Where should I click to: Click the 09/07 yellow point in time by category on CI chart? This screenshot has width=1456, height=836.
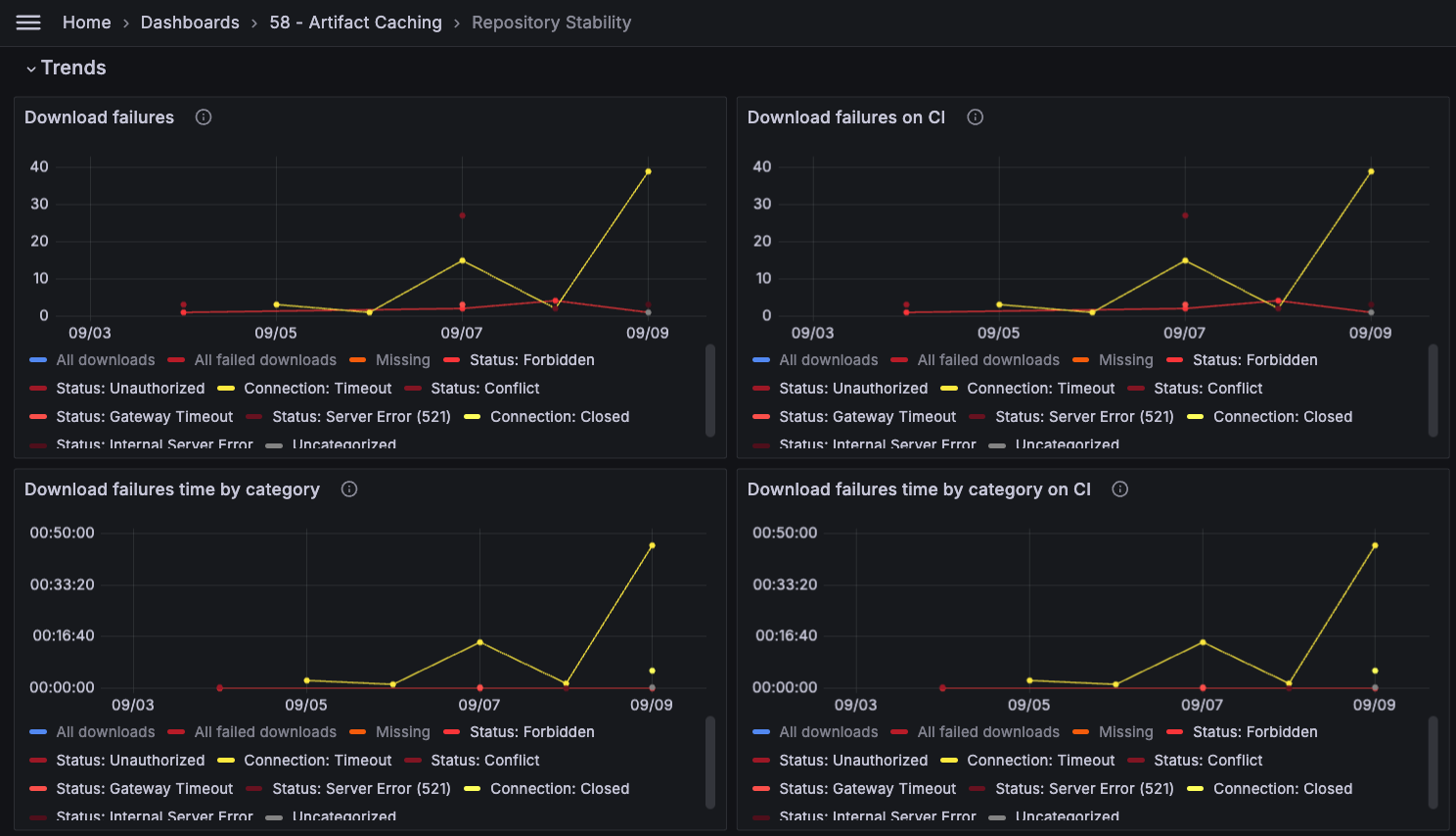pyautogui.click(x=1203, y=642)
